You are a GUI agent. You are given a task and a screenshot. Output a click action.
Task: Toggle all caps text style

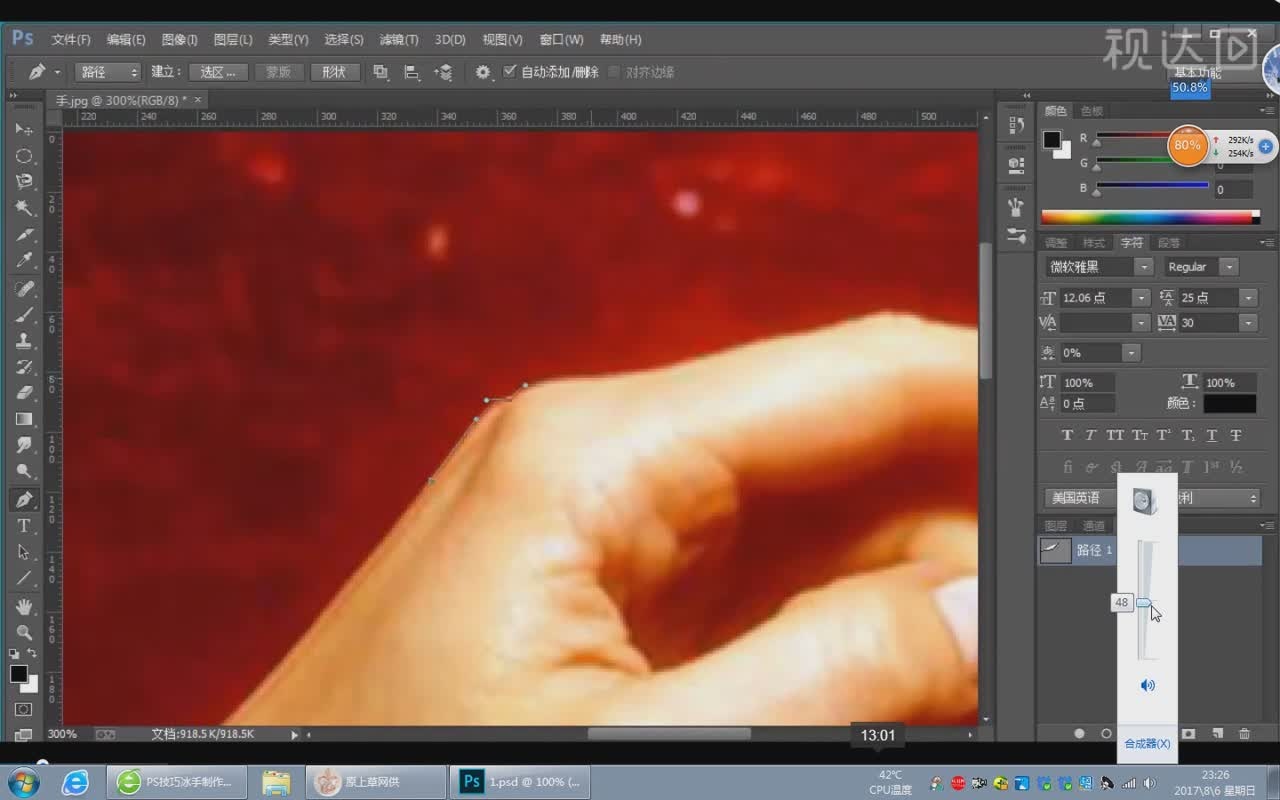click(1115, 435)
